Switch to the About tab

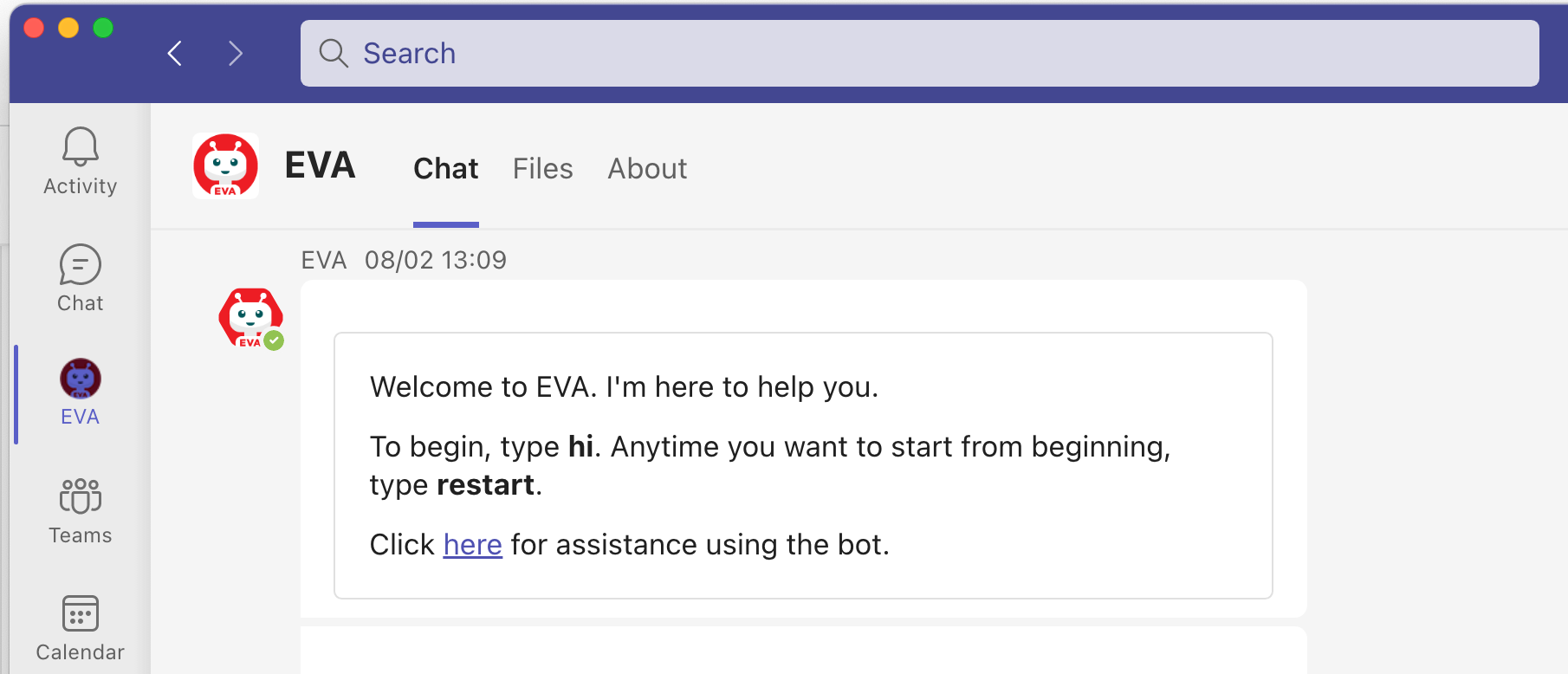click(x=647, y=168)
